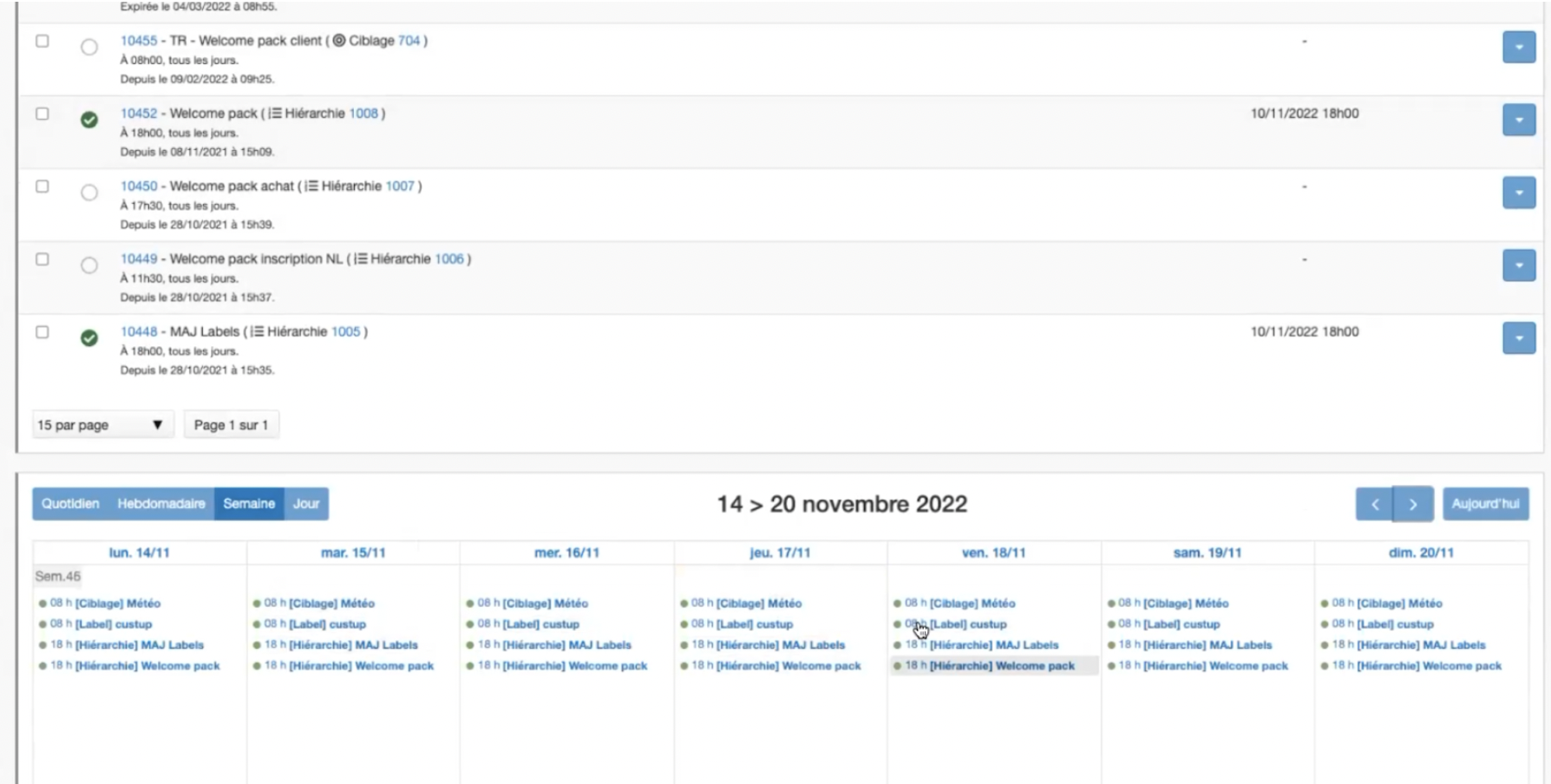The height and width of the screenshot is (784, 1551).
Task: Open task link 10452
Action: [x=139, y=114]
